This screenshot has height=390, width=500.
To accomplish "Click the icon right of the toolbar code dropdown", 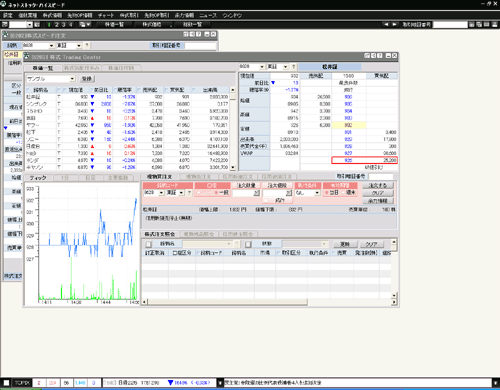I will pos(37,25).
